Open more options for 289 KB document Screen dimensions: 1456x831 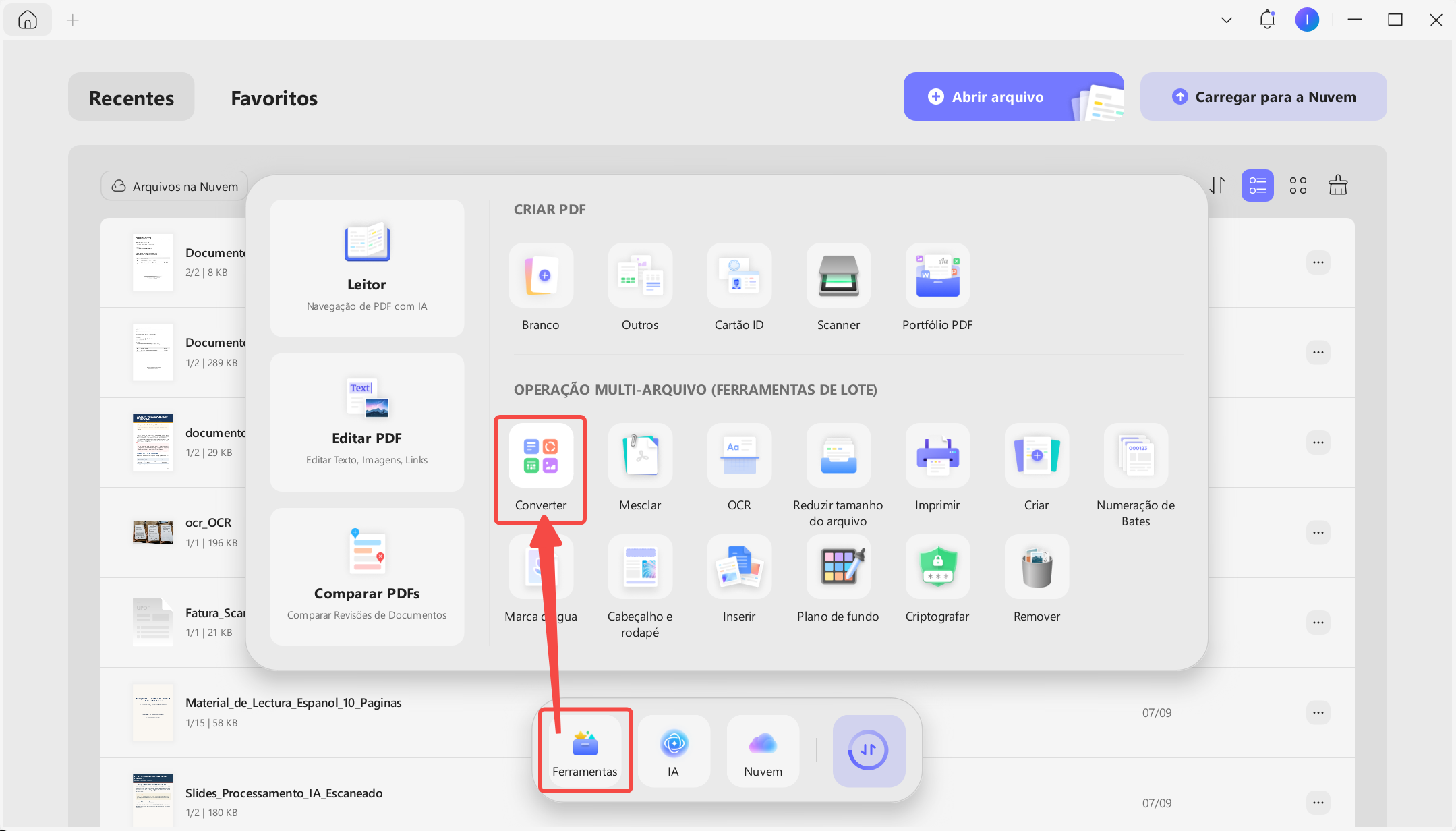1318,352
